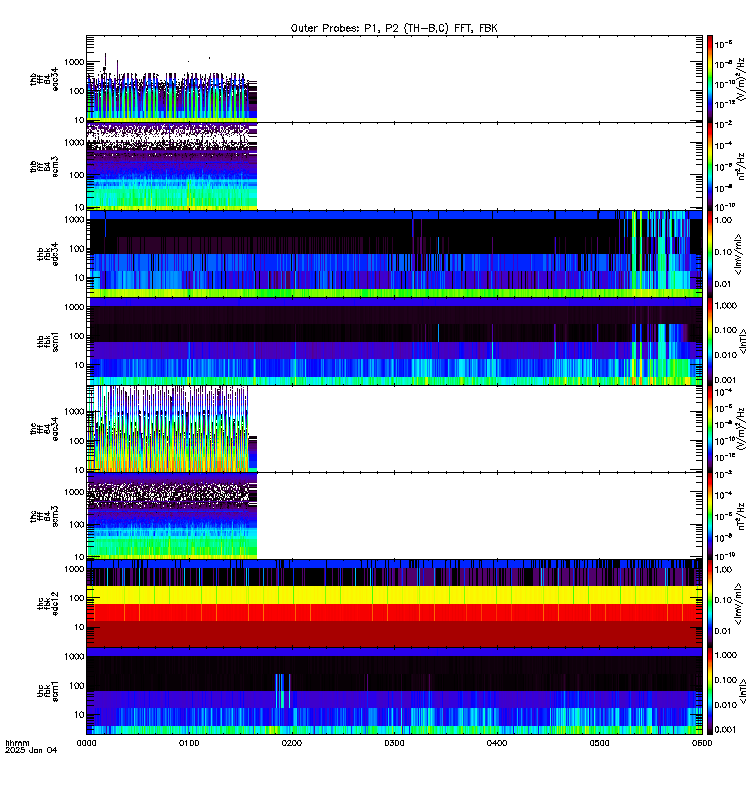
Task: Click the 100 tick of the thb scm3 axis
Action: pyautogui.click(x=77, y=175)
